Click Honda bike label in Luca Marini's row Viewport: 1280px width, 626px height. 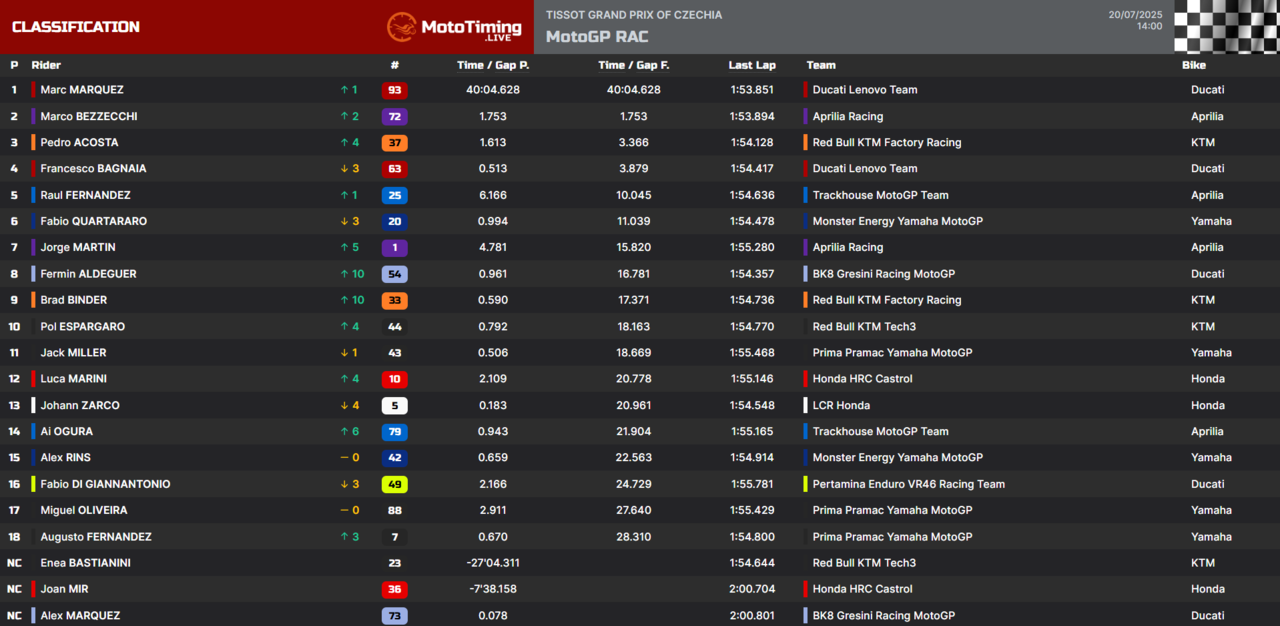click(1207, 379)
